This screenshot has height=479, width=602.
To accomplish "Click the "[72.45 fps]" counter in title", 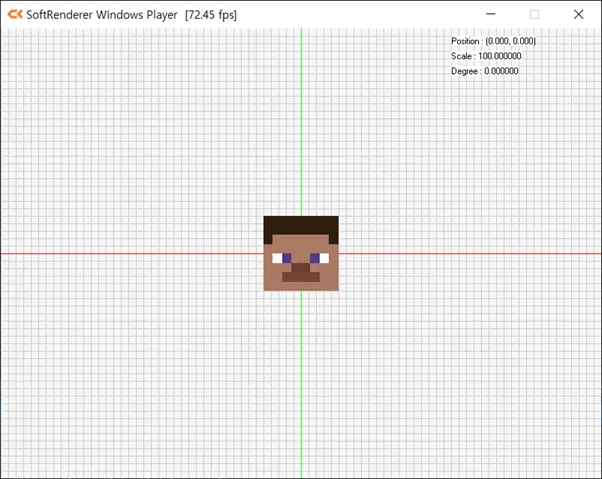I will (x=211, y=15).
